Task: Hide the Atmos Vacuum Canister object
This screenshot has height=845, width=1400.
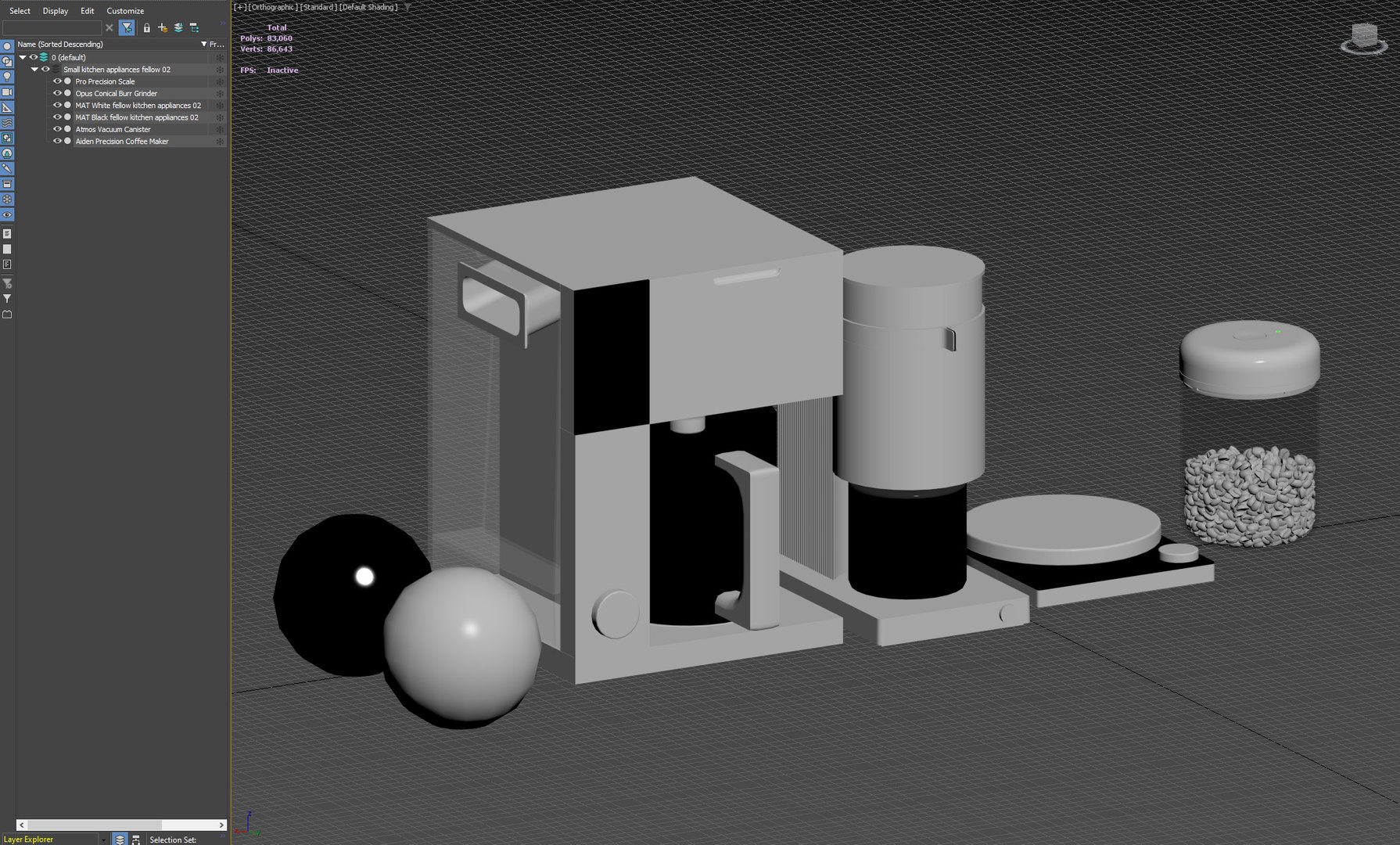Action: tap(57, 129)
